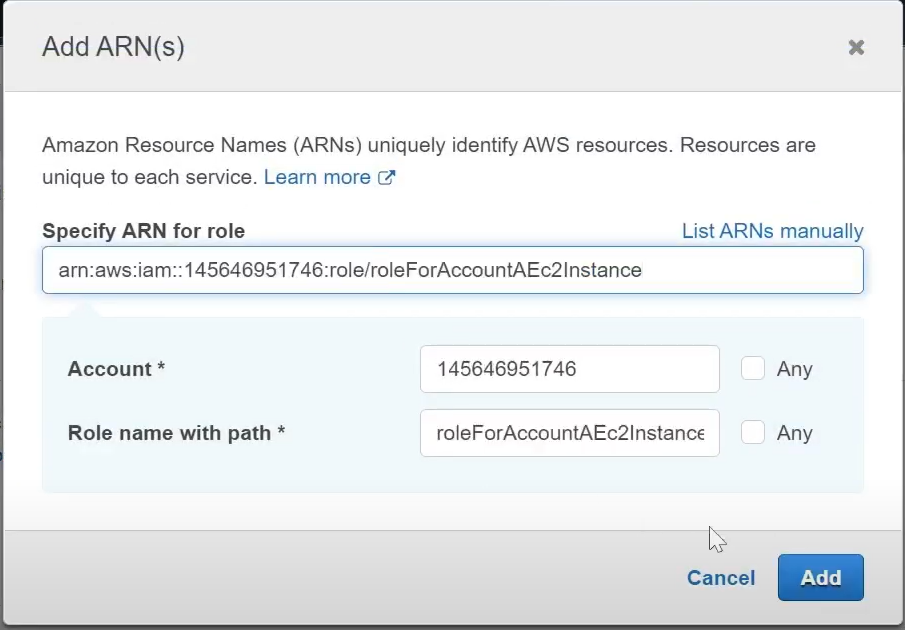Click the external link icon beside Learn more

coord(386,177)
